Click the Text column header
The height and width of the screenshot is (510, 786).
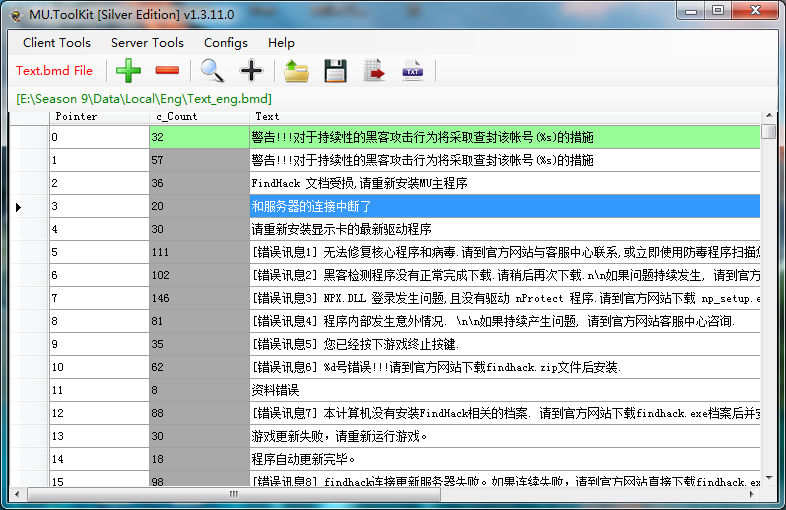coord(505,117)
